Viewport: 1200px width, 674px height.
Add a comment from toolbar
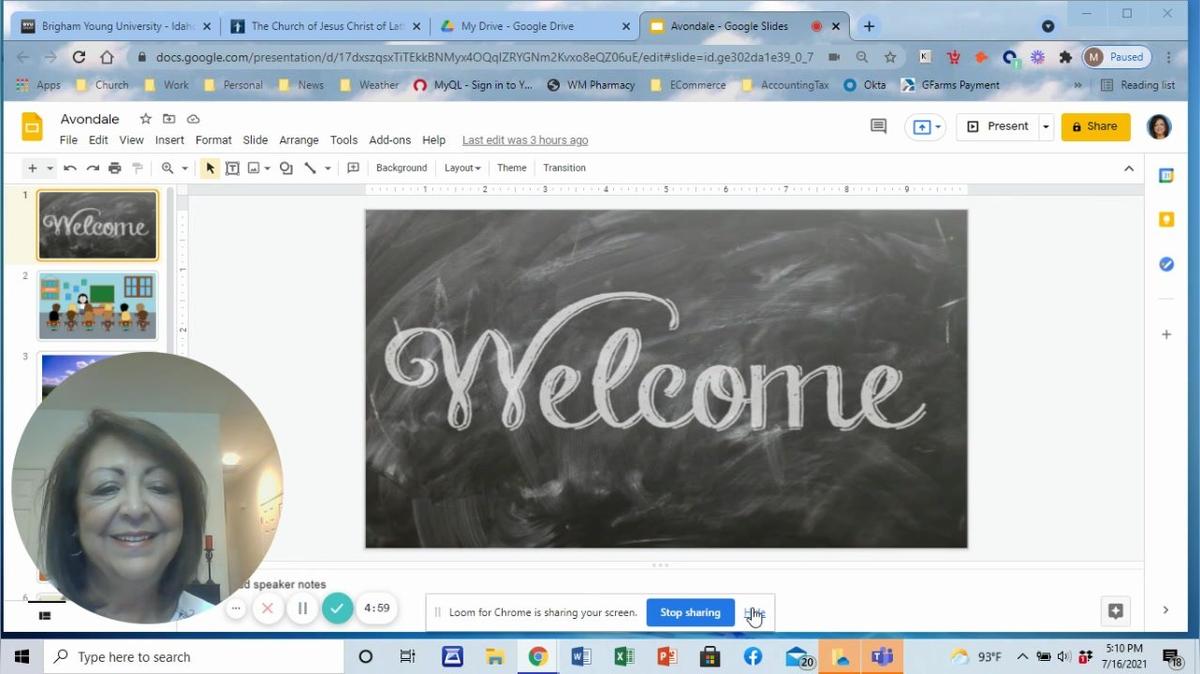click(x=353, y=168)
